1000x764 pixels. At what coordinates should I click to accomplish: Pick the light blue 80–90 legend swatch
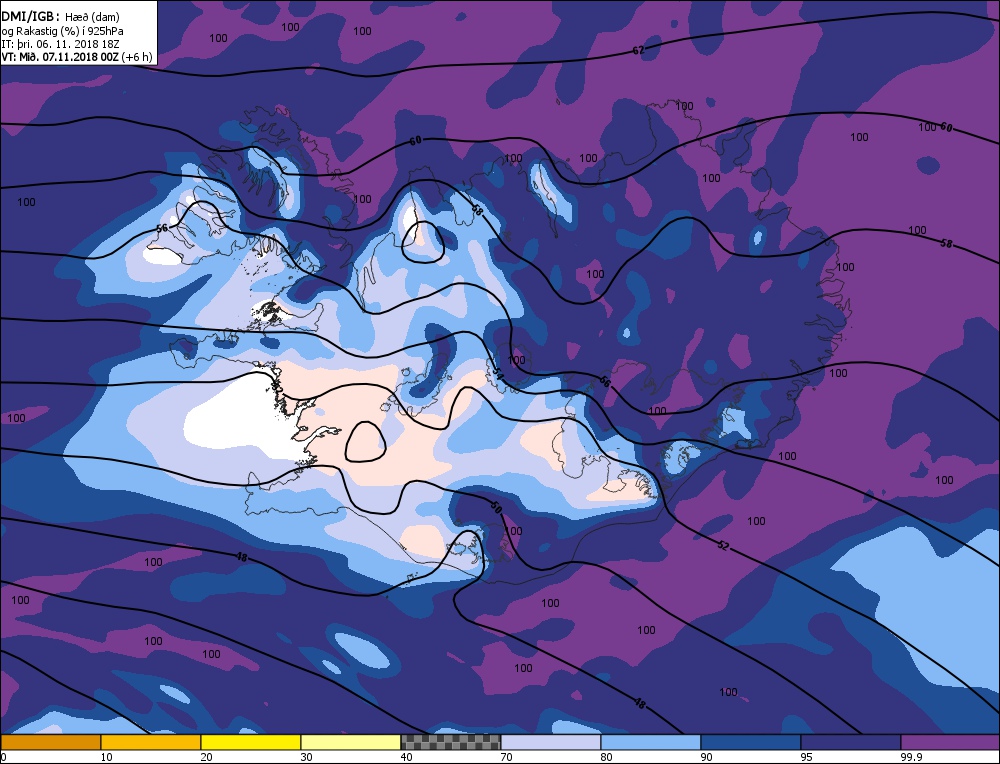pos(651,742)
